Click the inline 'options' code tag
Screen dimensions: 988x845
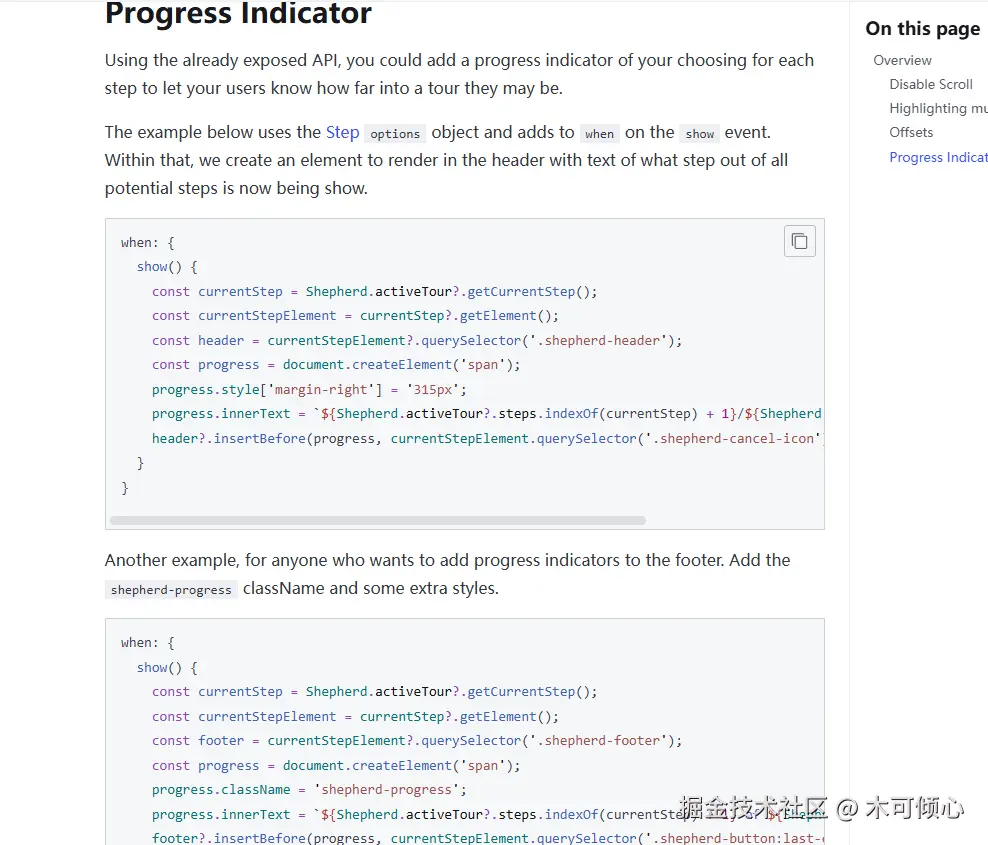(x=395, y=134)
